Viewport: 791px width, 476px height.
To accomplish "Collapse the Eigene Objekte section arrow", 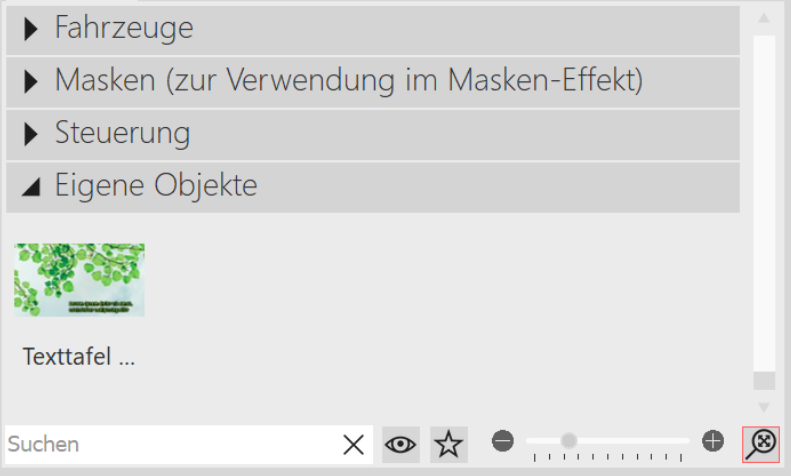I will 31,187.
